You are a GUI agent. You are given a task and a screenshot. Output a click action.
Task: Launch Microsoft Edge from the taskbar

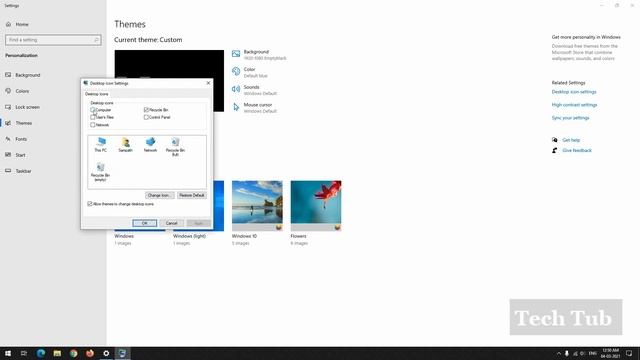[x=41, y=353]
